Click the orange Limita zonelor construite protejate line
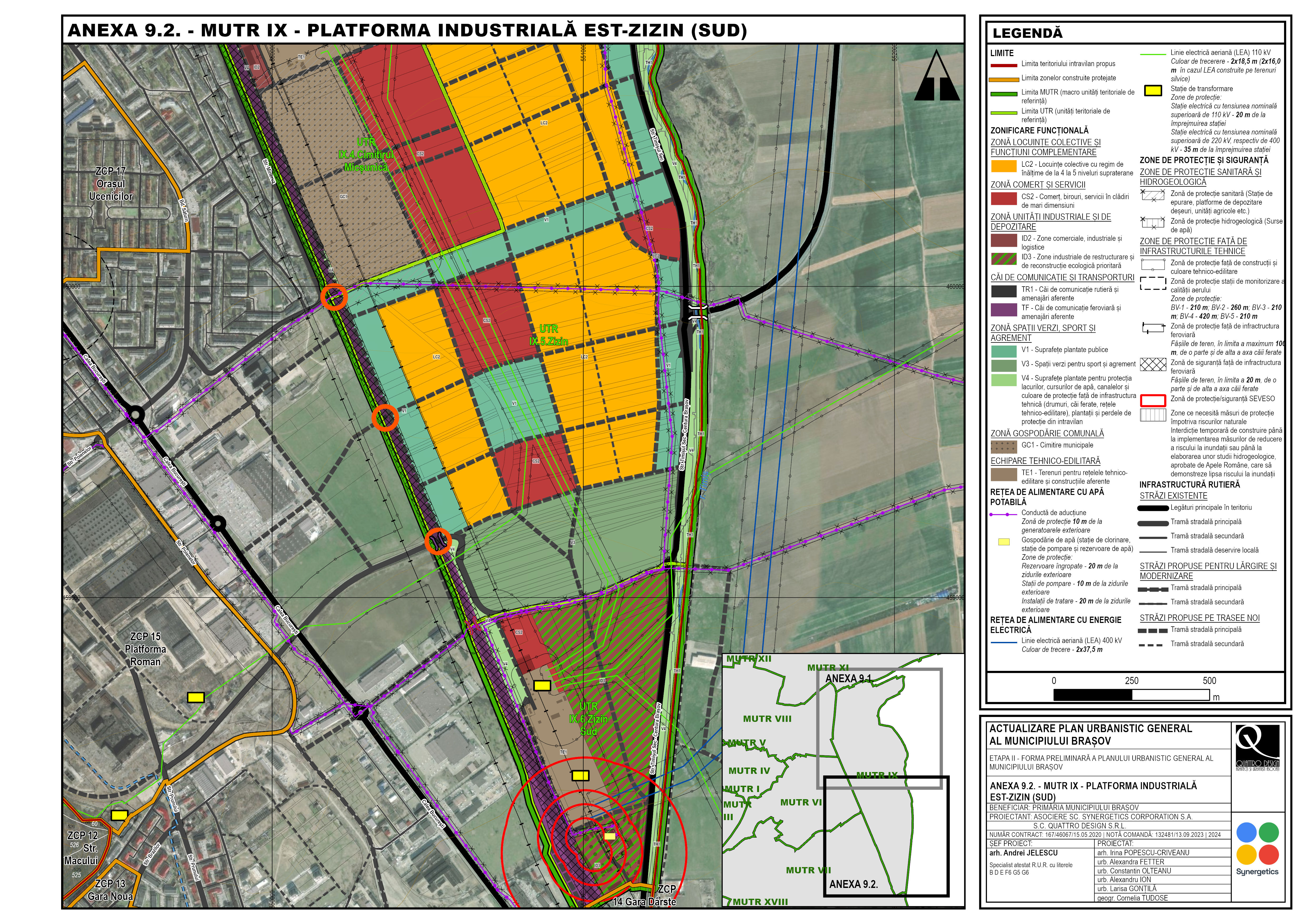Image resolution: width=1307 pixels, height=924 pixels. (x=1003, y=79)
